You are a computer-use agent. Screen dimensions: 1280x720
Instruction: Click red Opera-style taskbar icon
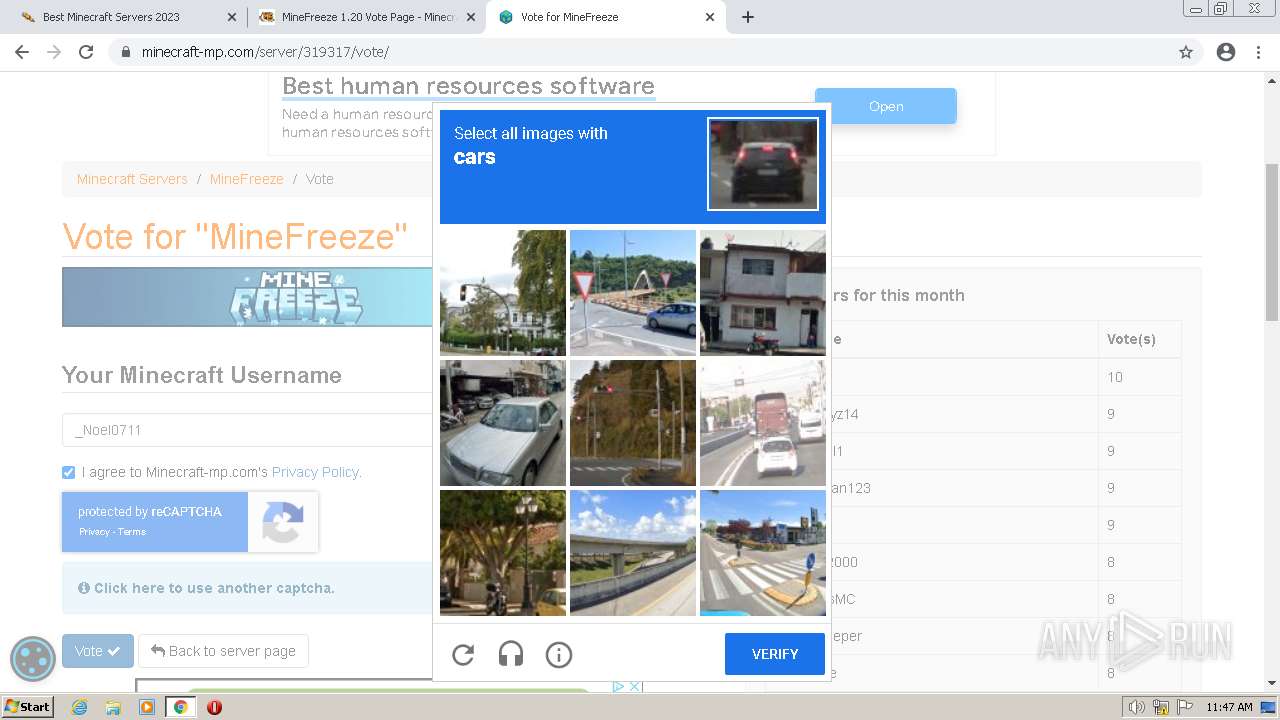coord(214,707)
